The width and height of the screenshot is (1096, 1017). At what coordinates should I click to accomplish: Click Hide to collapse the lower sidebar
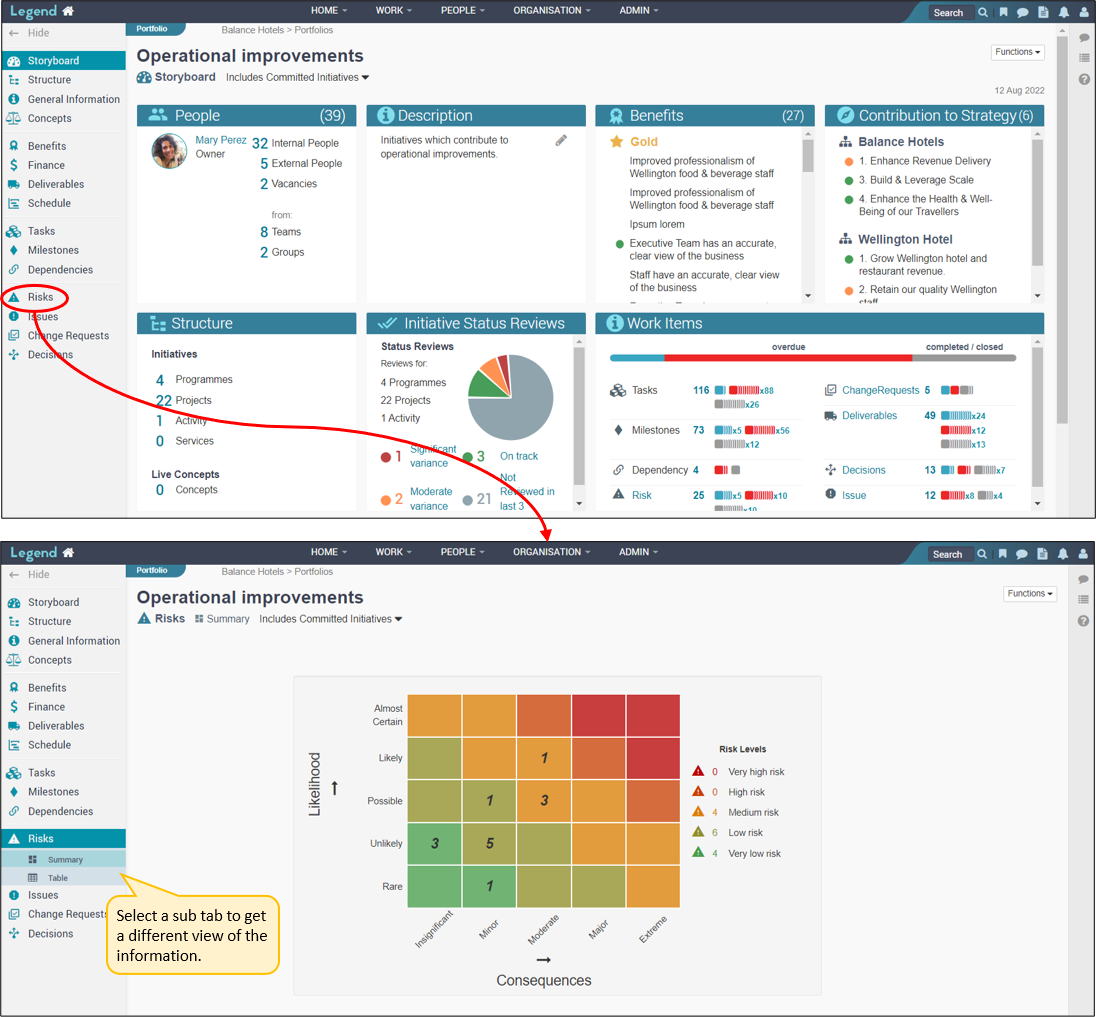click(29, 575)
